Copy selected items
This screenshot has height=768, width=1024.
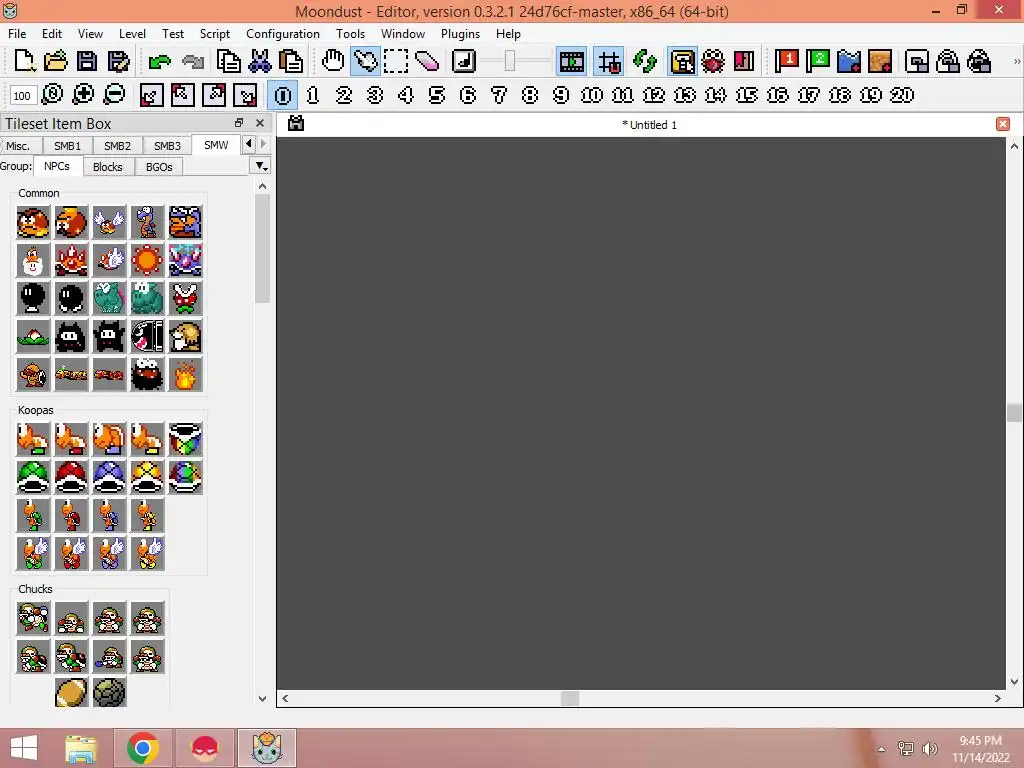pos(228,61)
